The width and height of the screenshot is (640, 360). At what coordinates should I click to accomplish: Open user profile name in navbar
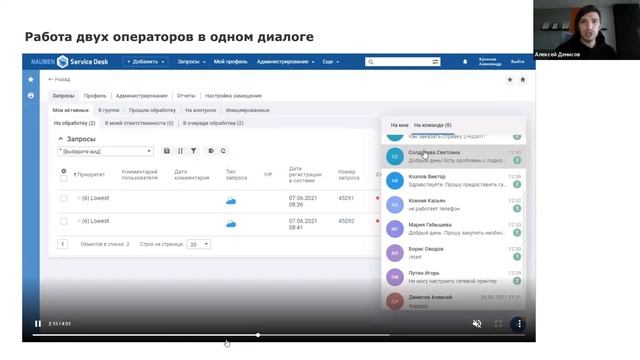click(x=490, y=62)
